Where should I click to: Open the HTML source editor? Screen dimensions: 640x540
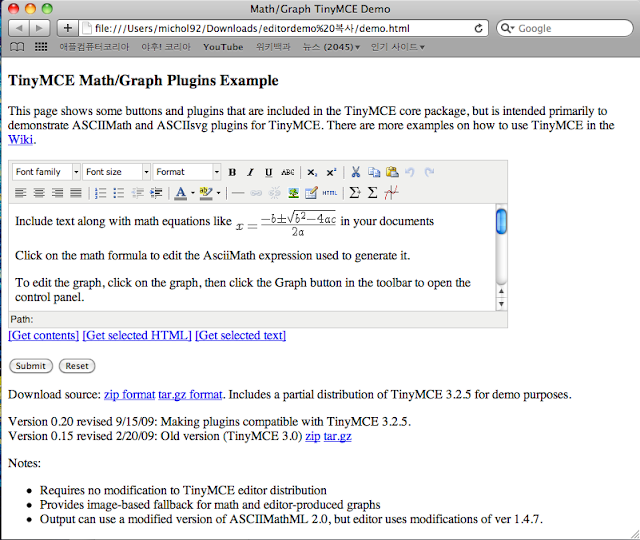pyautogui.click(x=330, y=193)
